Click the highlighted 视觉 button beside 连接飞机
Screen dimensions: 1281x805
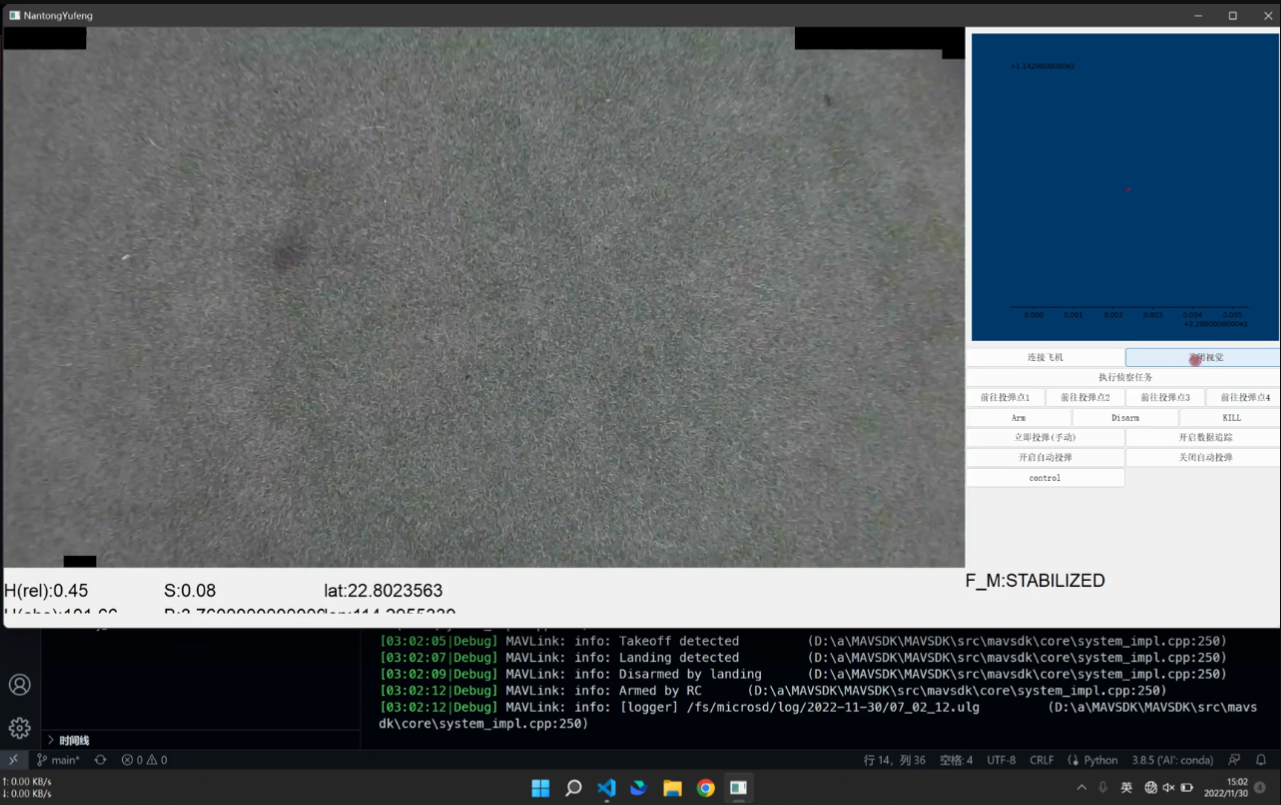1202,357
